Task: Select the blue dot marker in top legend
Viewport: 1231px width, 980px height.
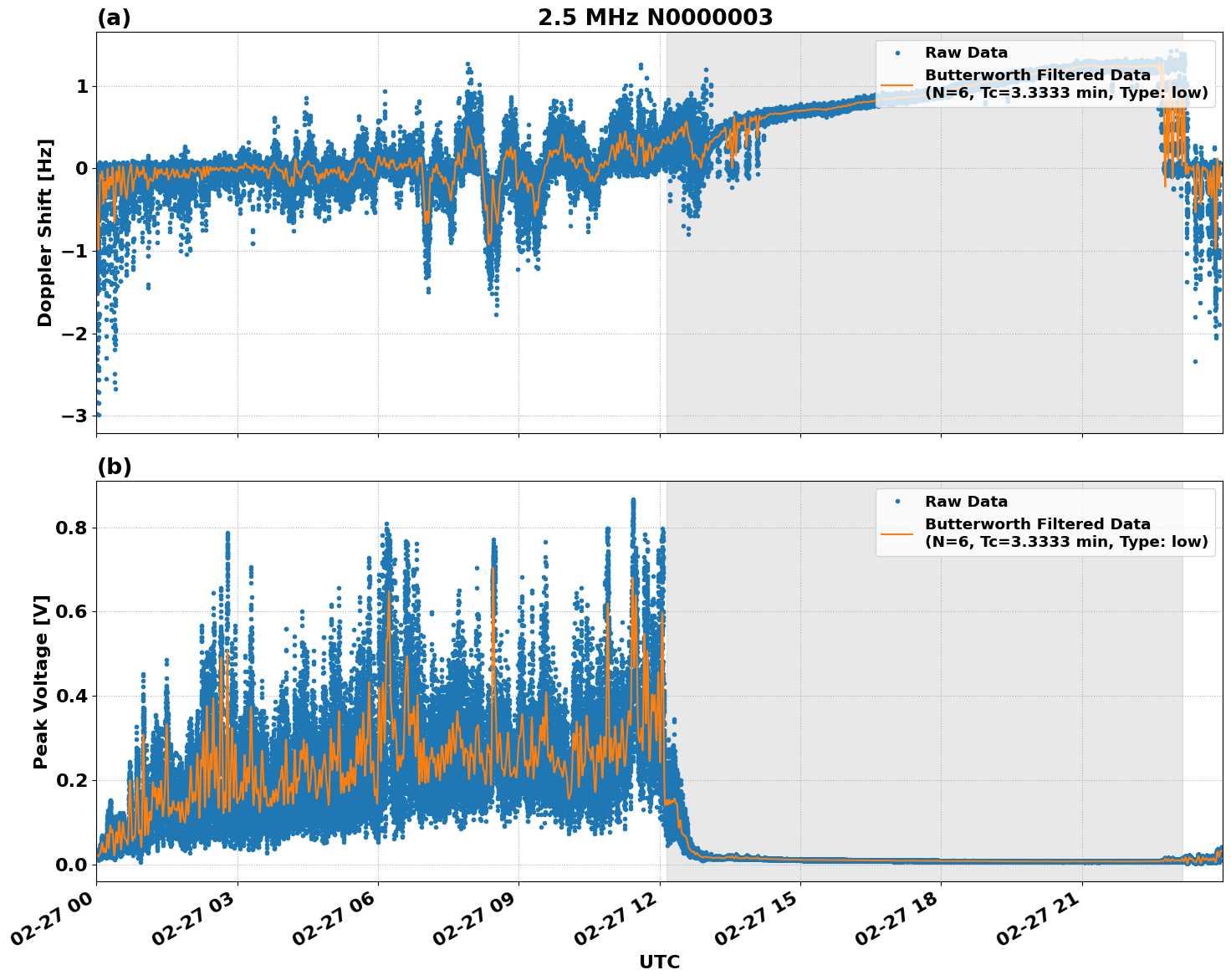Action: tap(899, 51)
